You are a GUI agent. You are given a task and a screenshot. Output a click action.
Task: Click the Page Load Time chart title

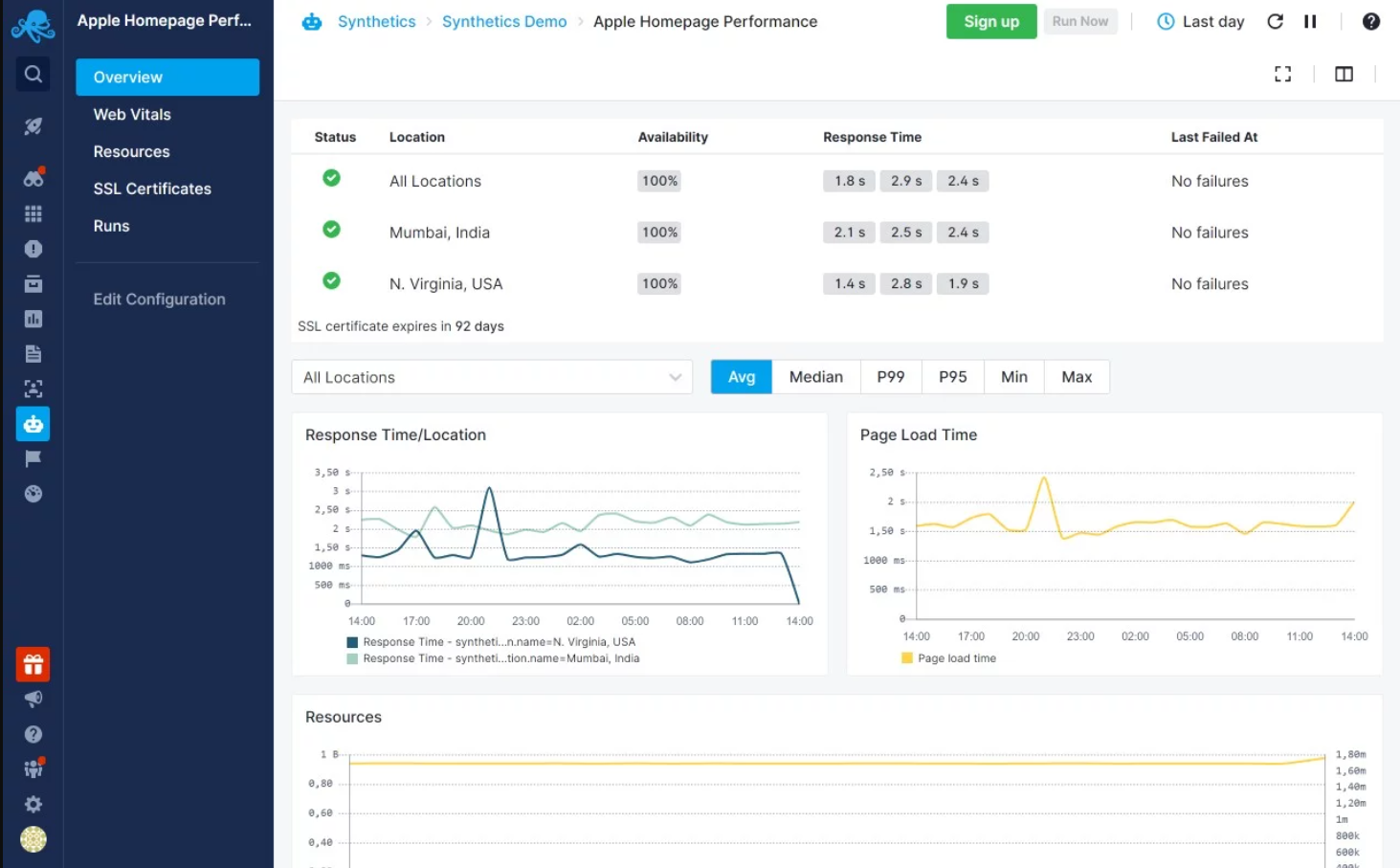[x=919, y=434]
